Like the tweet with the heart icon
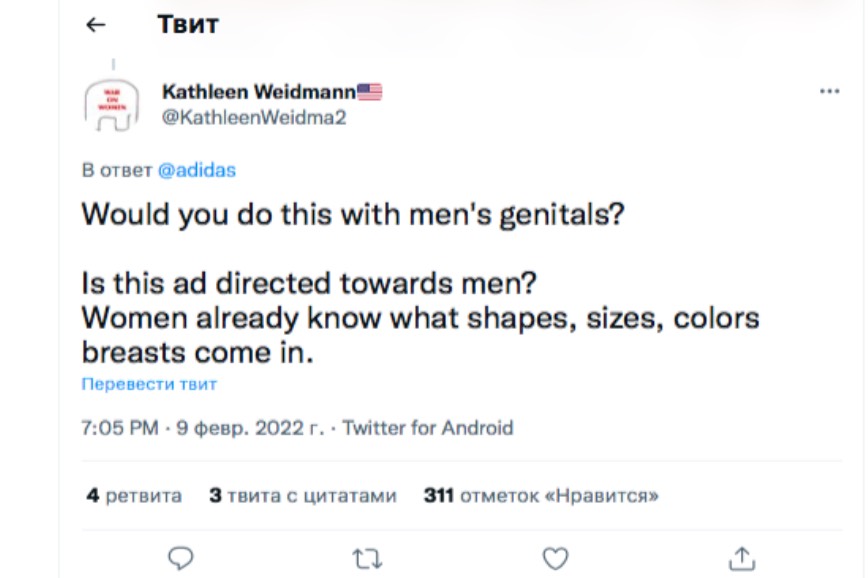The height and width of the screenshot is (578, 868). click(x=555, y=558)
